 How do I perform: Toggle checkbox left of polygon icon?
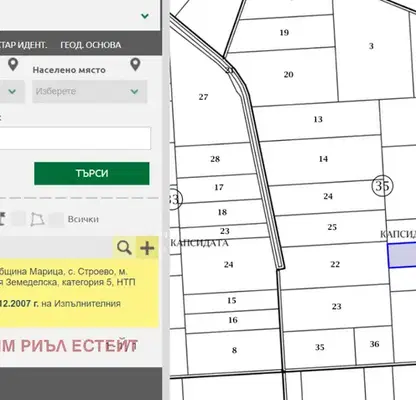[x=18, y=219]
